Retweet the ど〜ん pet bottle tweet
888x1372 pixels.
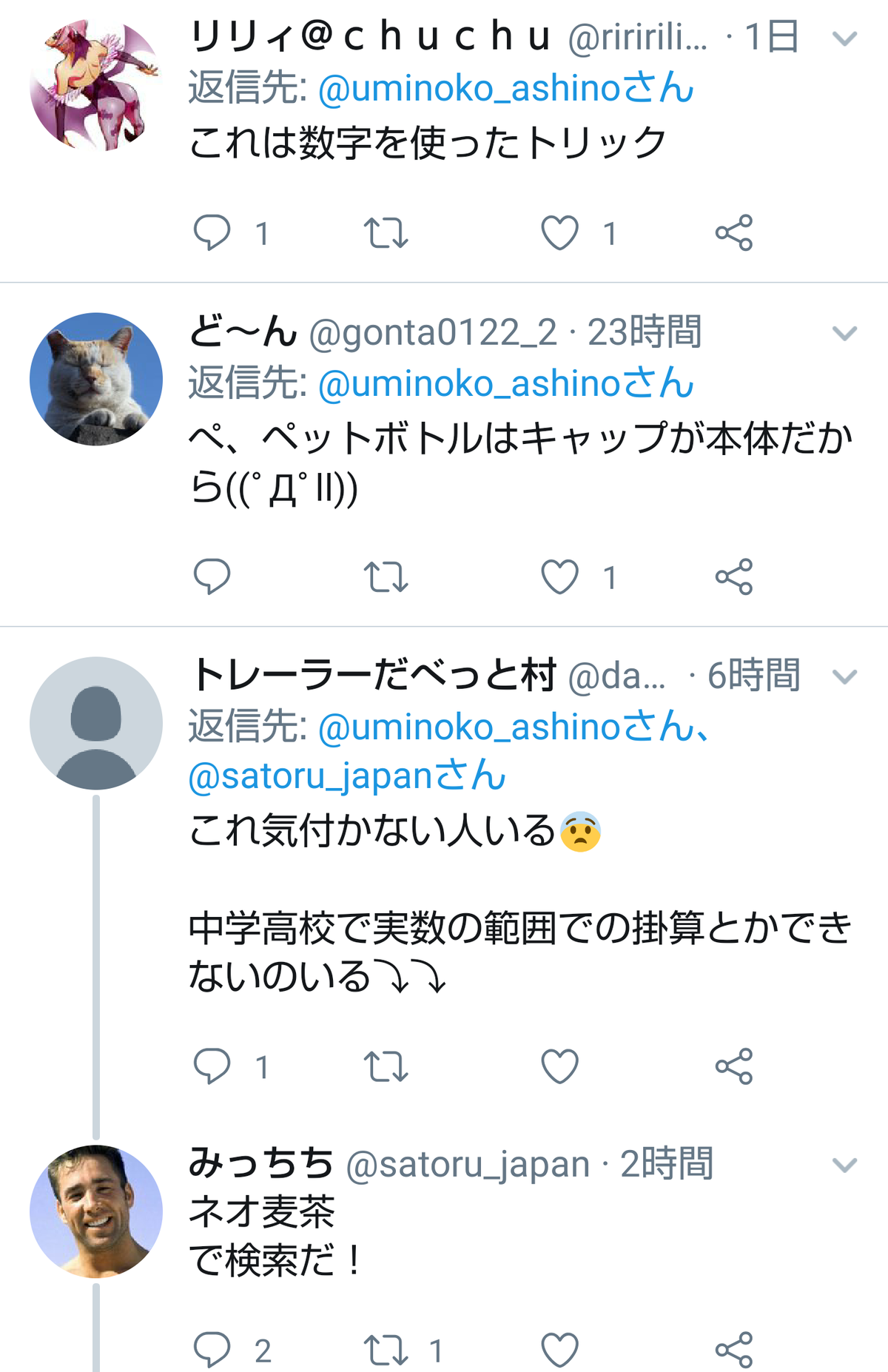(x=386, y=577)
